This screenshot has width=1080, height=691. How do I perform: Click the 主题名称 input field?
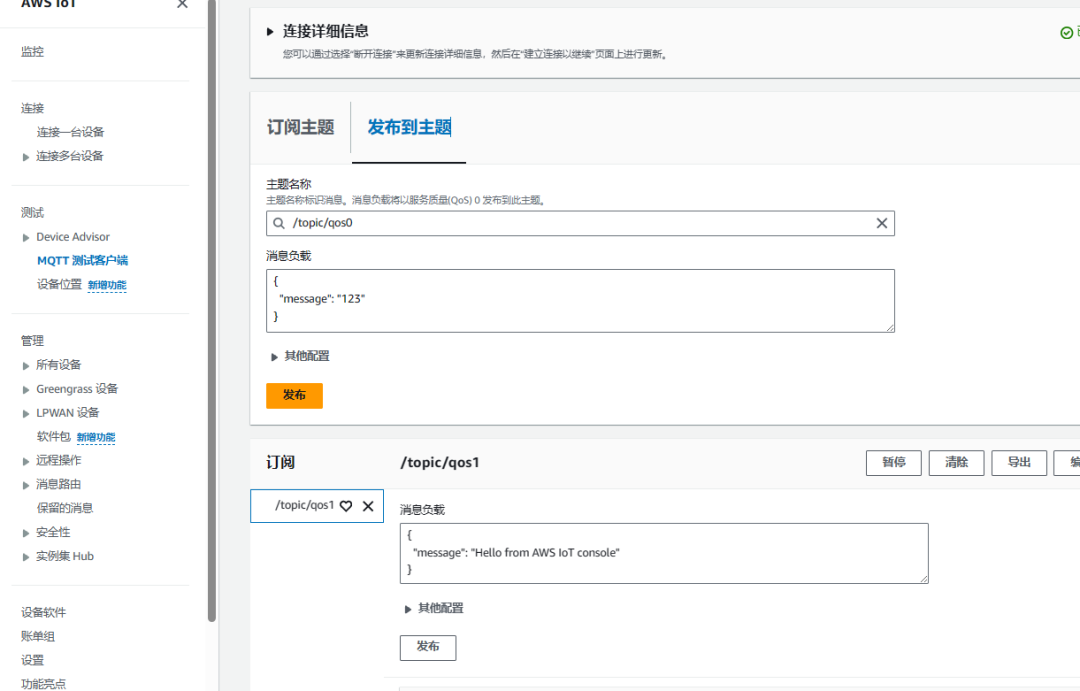tap(580, 224)
